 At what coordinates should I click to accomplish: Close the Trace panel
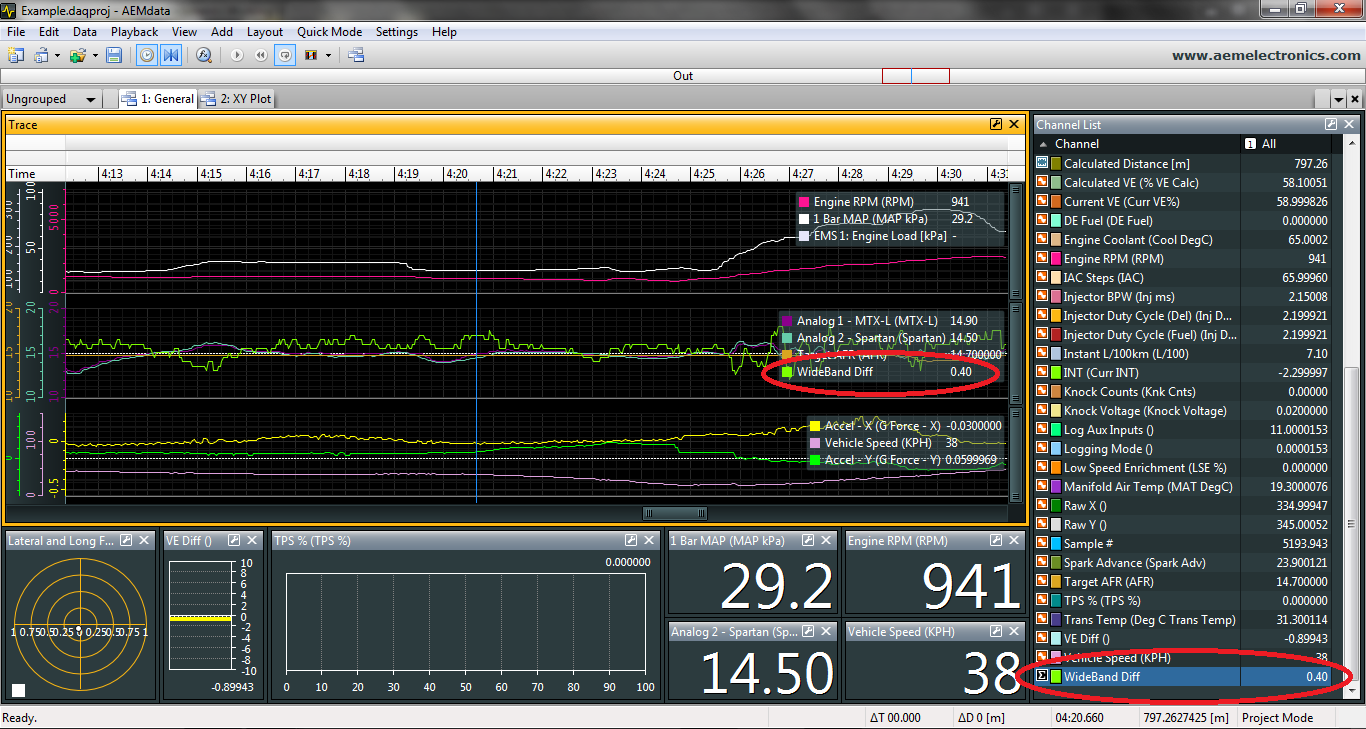coord(1014,124)
